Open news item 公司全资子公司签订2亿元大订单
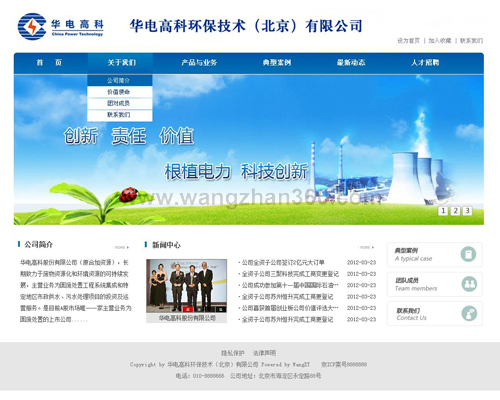500x400 pixels. (x=283, y=263)
